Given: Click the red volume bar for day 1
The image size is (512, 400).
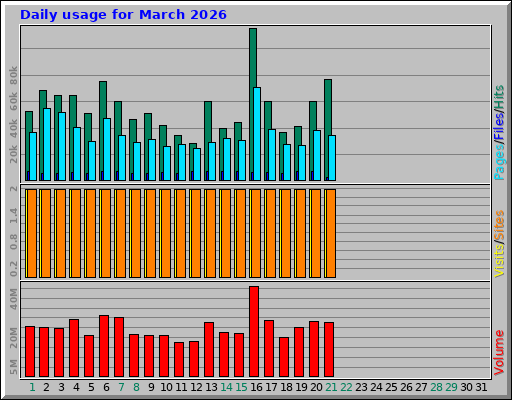Looking at the screenshot, I should 30,351.
